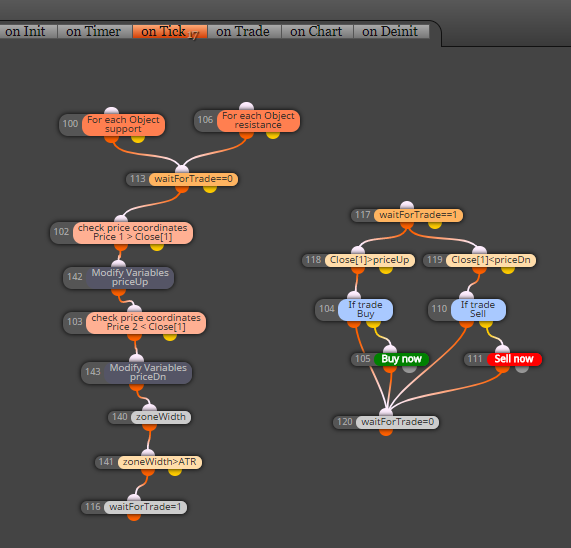Click yellow port of Price 2 check block
571x548 pixels.
pos(170,337)
